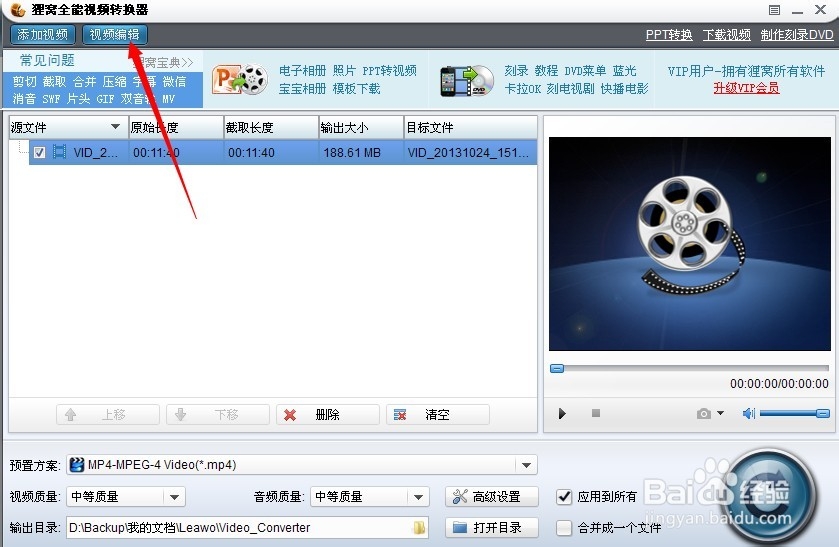Click the 00:11:40 original length cell
Screen dimensions: 839x547
[176, 153]
